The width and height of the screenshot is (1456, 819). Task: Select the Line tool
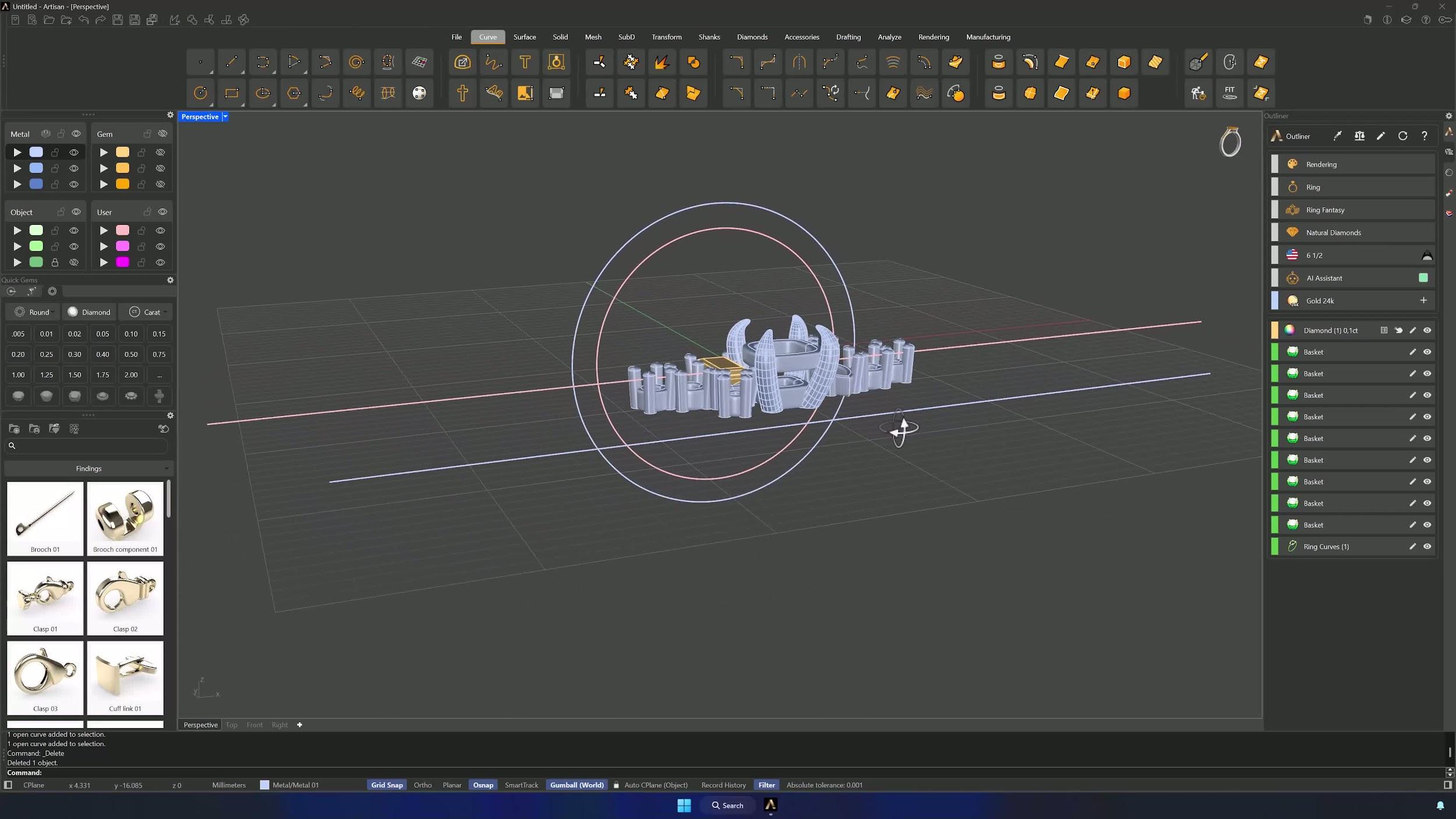[x=232, y=62]
